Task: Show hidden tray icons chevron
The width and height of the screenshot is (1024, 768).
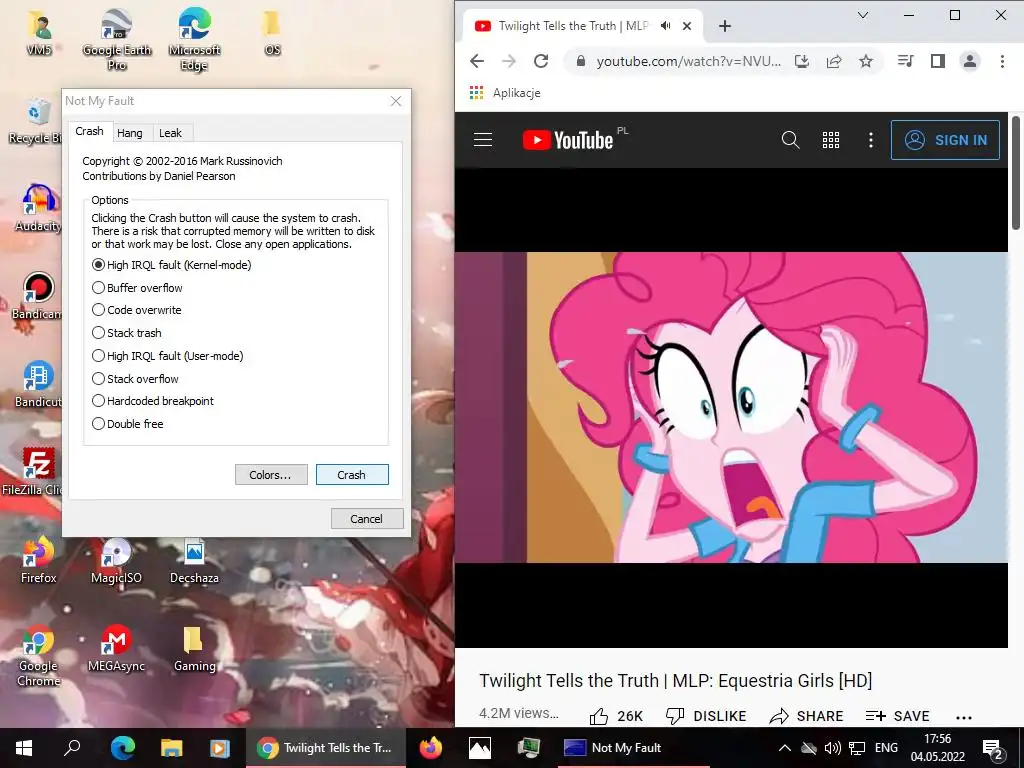Action: tap(785, 748)
